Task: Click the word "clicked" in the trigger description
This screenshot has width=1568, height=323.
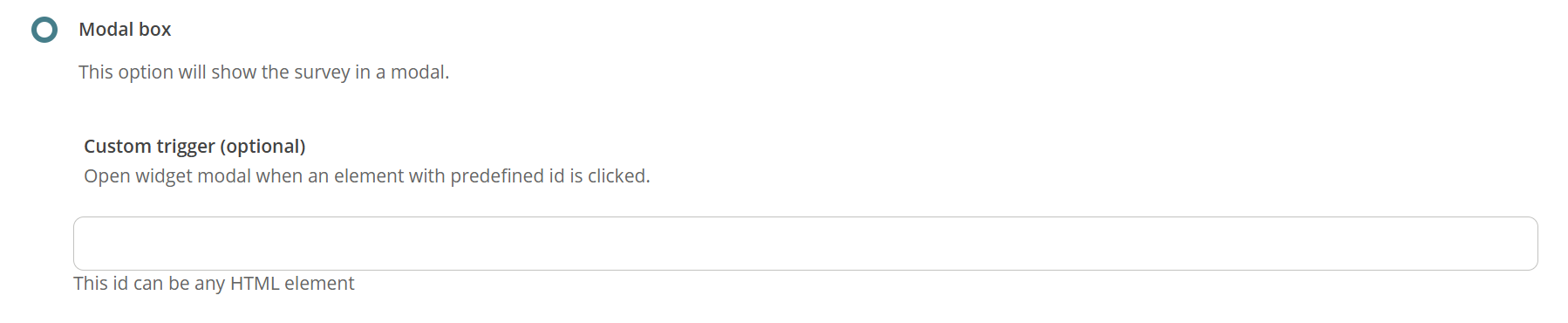Action: click(618, 176)
